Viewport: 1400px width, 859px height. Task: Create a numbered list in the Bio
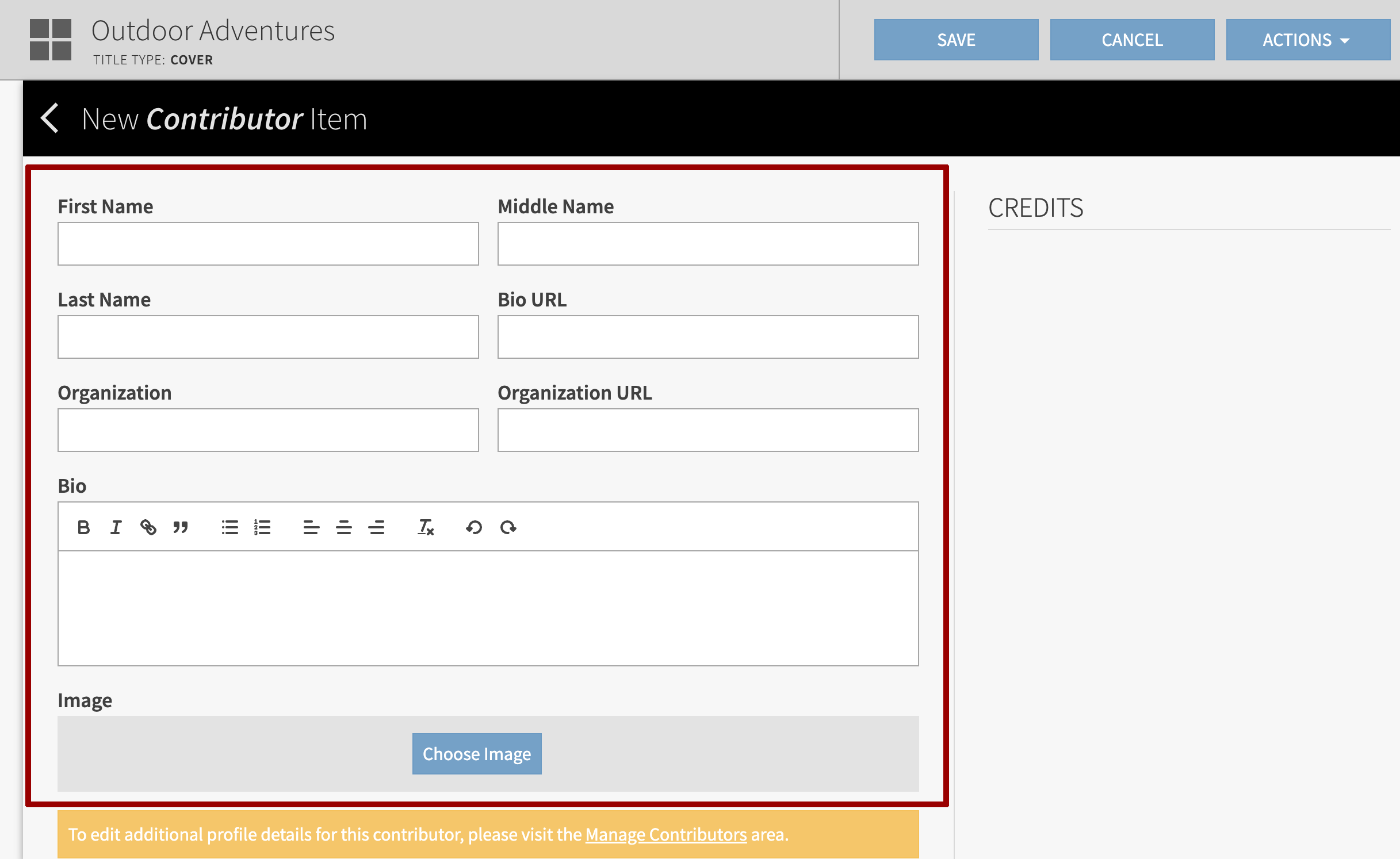(262, 527)
